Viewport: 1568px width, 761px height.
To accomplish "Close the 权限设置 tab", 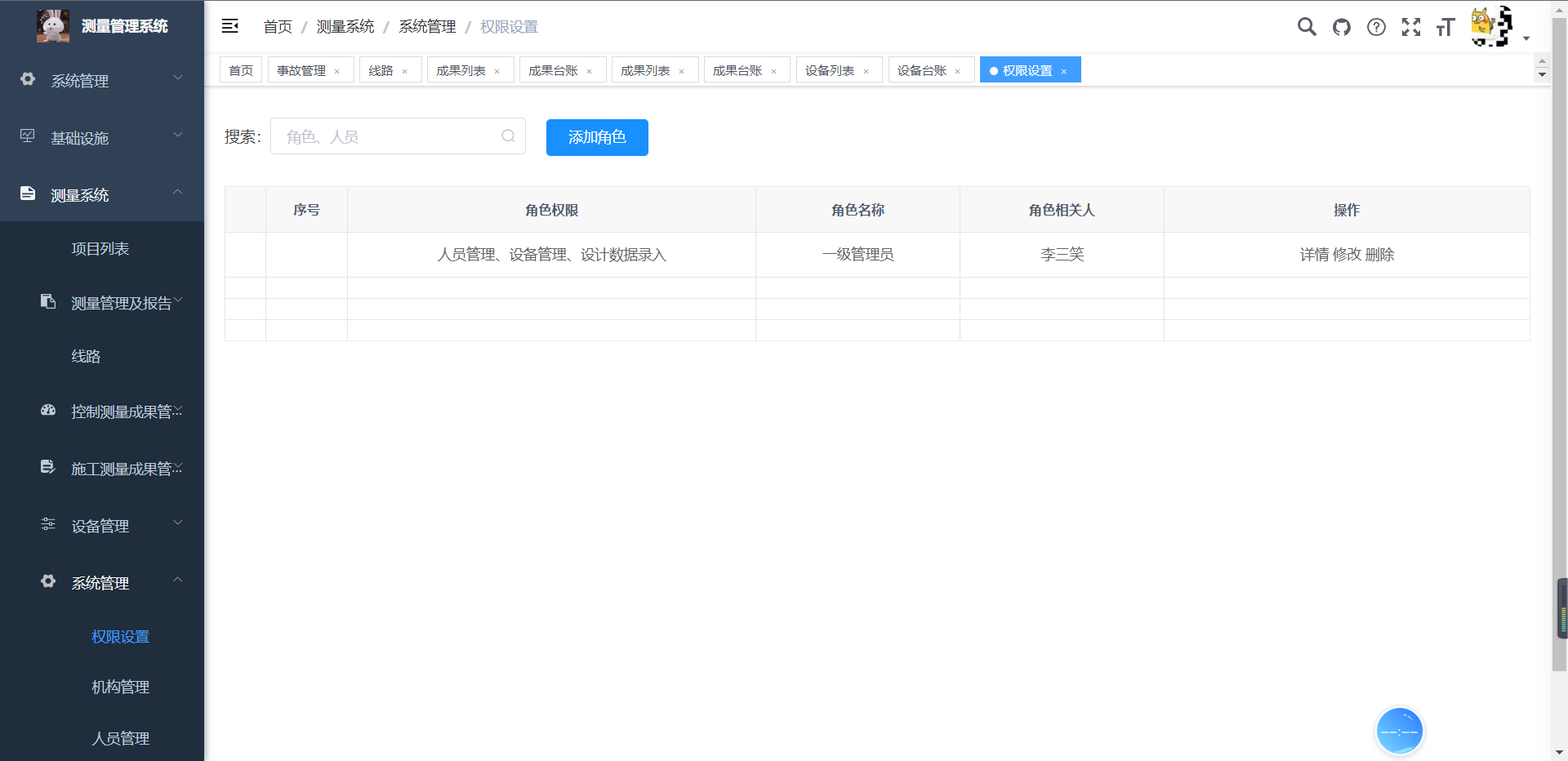I will 1064,72.
